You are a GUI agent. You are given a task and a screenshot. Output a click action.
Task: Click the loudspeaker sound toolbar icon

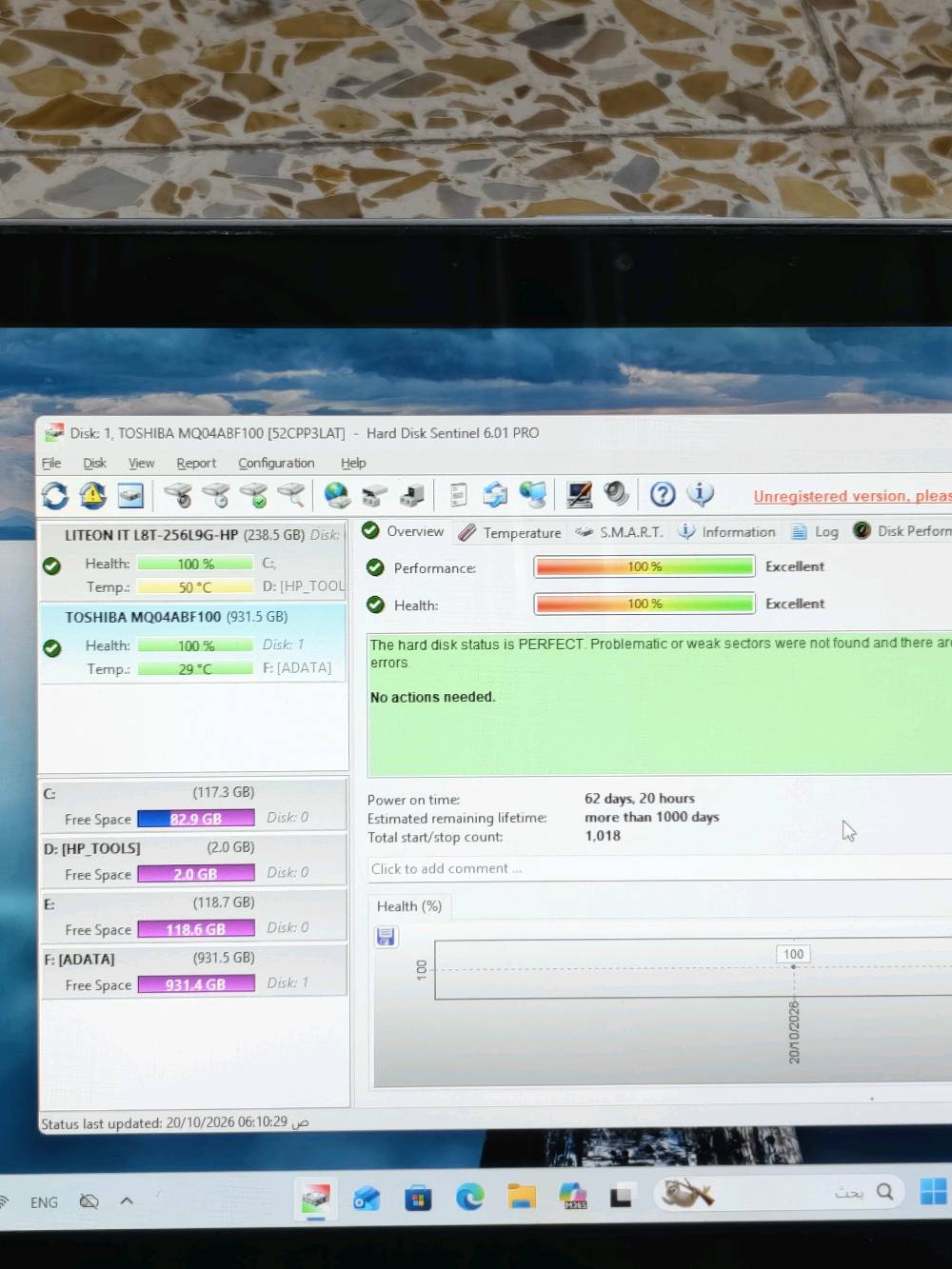(617, 493)
